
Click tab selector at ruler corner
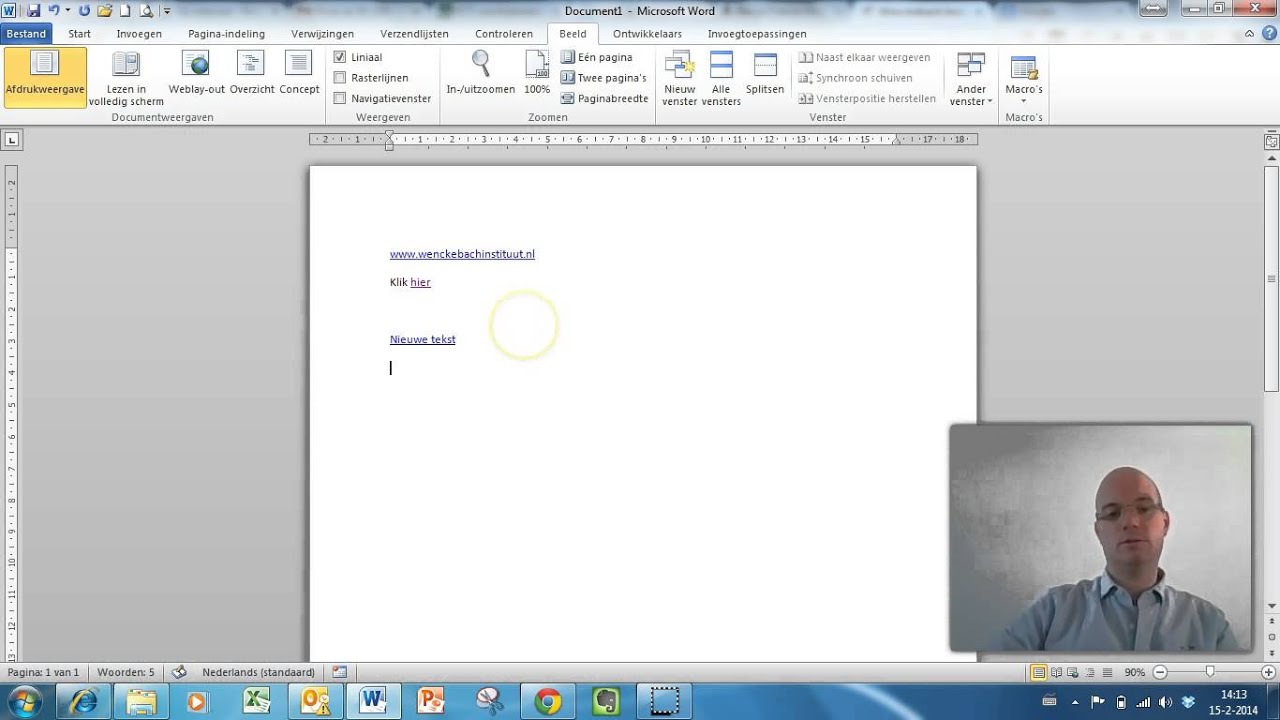point(11,140)
